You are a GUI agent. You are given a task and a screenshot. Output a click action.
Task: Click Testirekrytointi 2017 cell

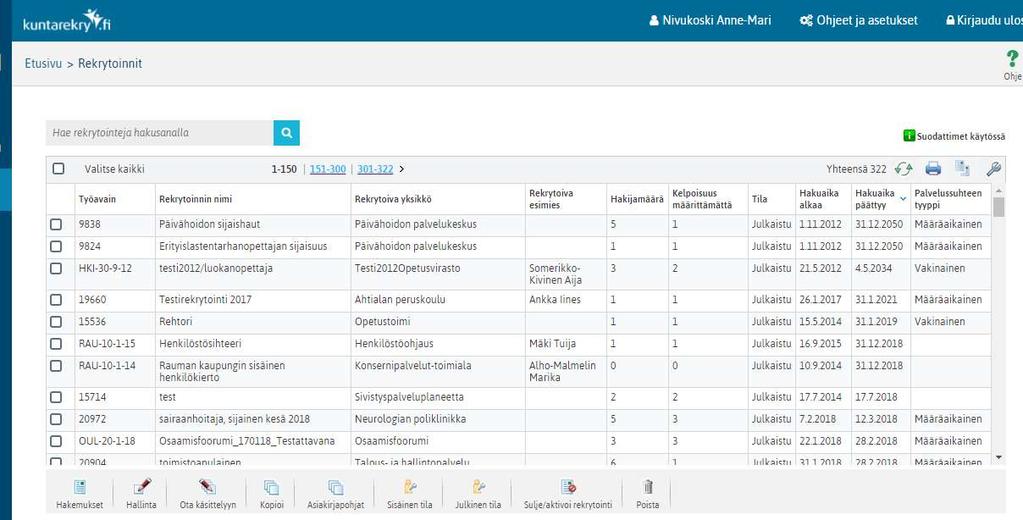(x=205, y=300)
